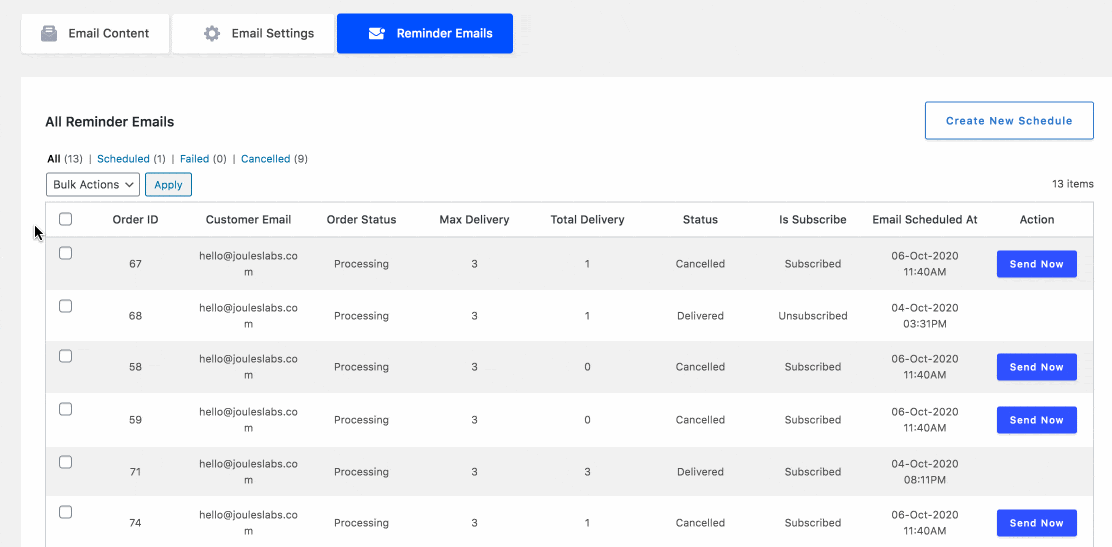The width and height of the screenshot is (1112, 547).
Task: Send Now for order 67
Action: [1036, 264]
